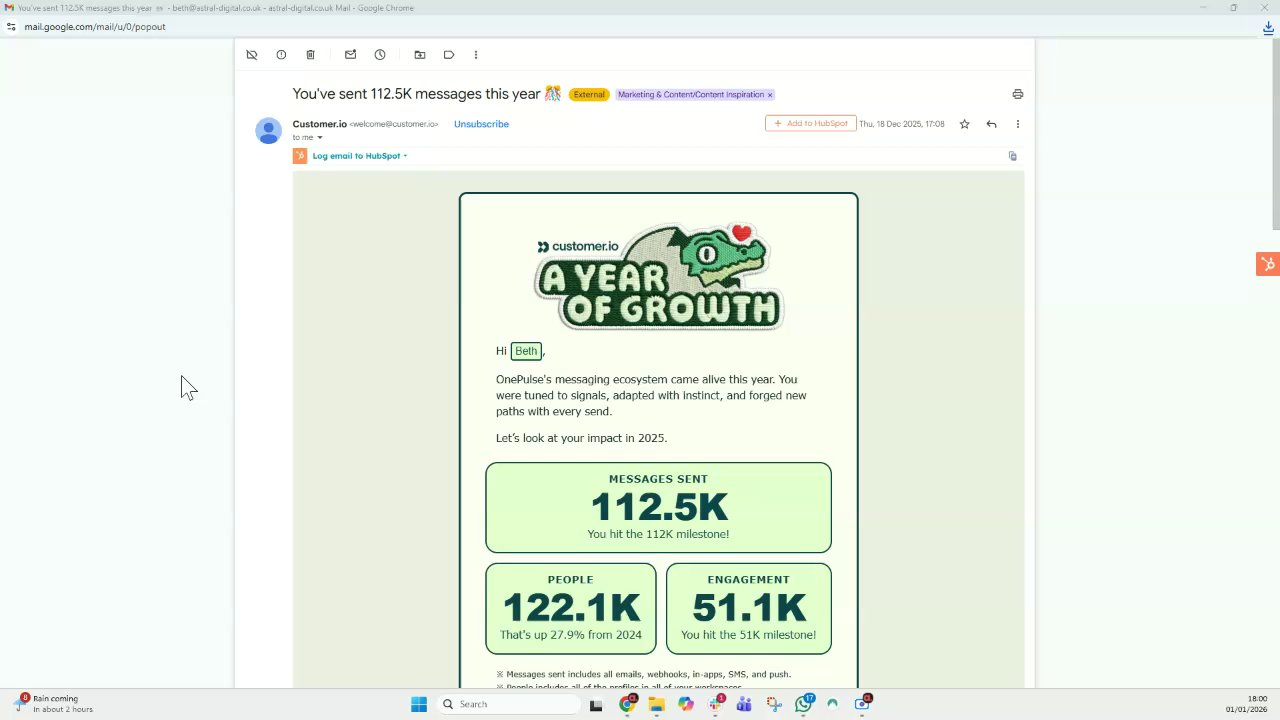Click the Add to HubSpot button
Image resolution: width=1280 pixels, height=720 pixels.
811,123
